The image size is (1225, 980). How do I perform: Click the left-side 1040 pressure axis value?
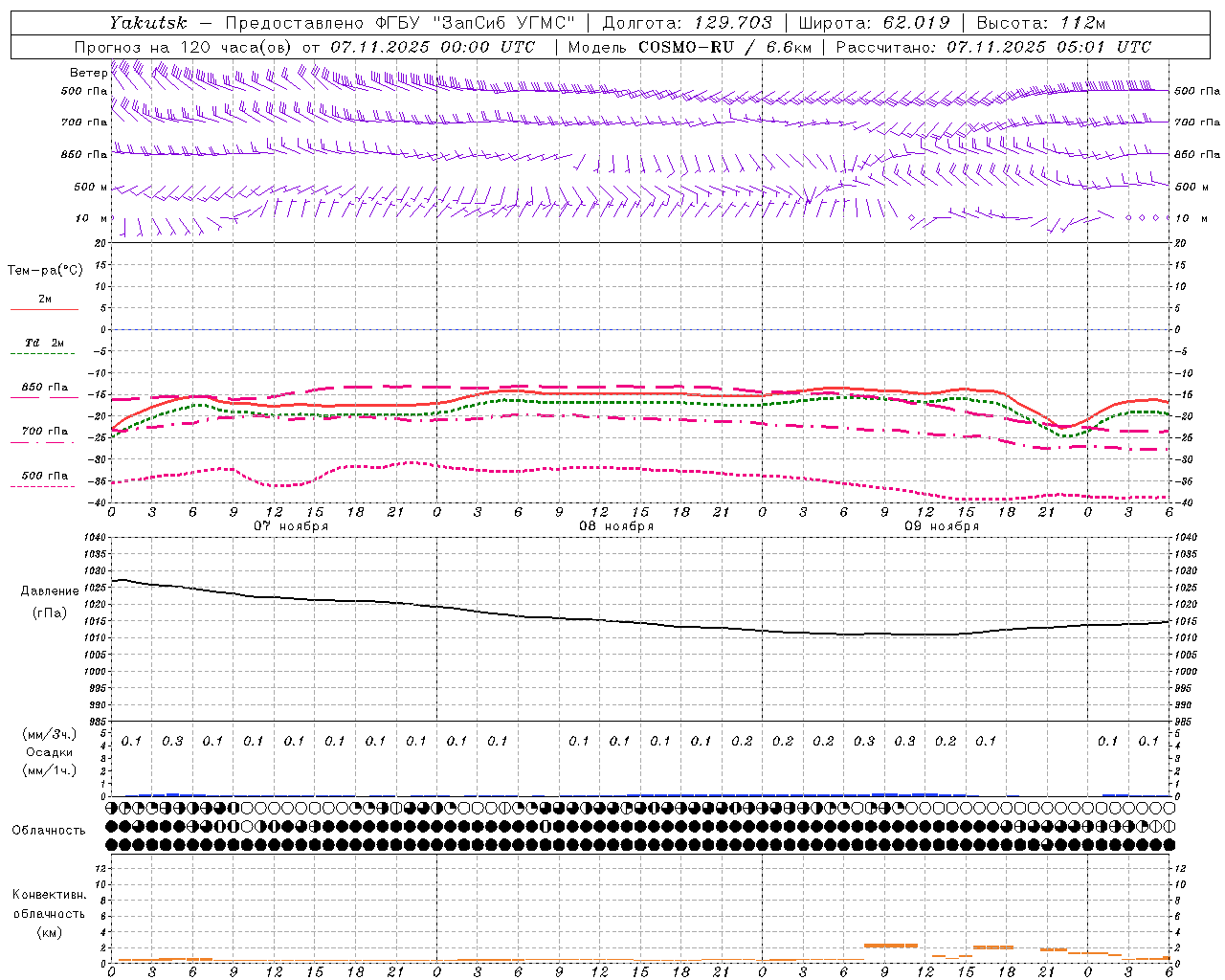click(x=95, y=537)
